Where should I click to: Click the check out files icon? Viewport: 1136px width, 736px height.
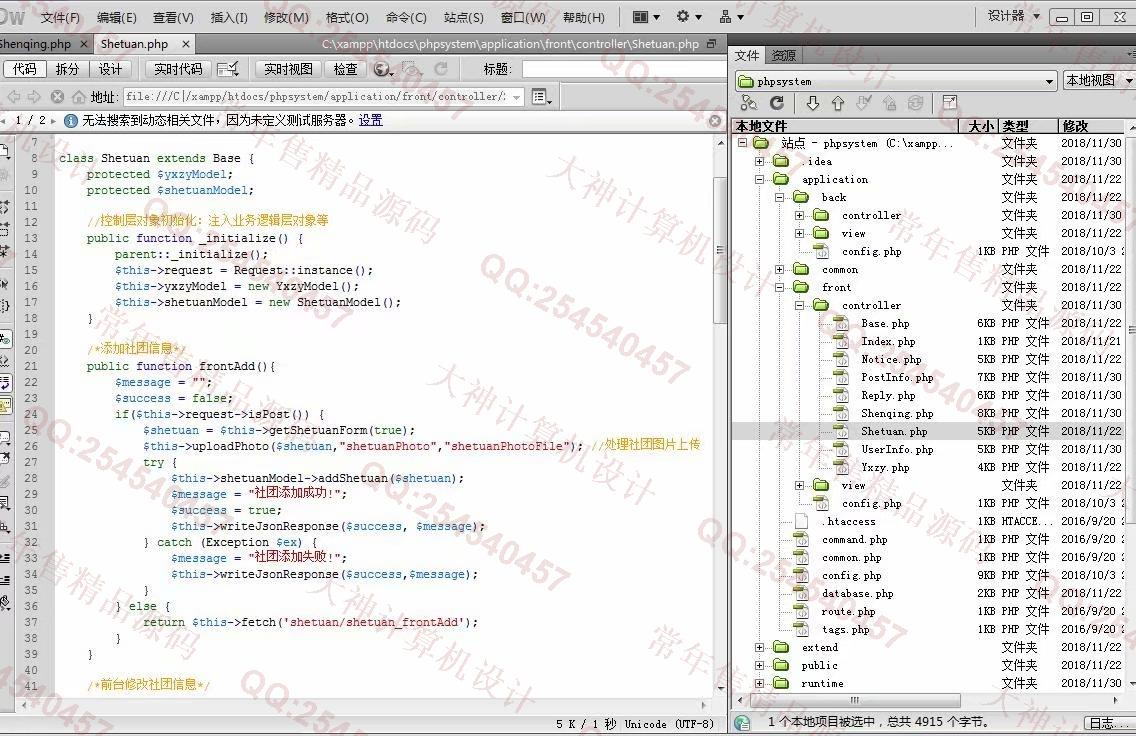click(864, 103)
